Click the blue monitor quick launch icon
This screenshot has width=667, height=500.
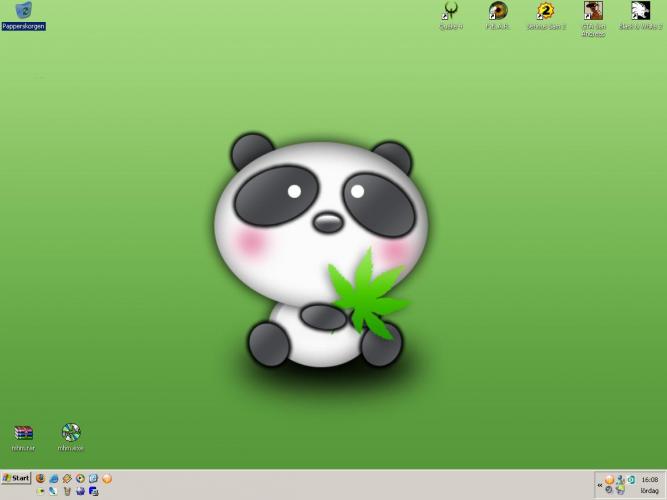94,491
